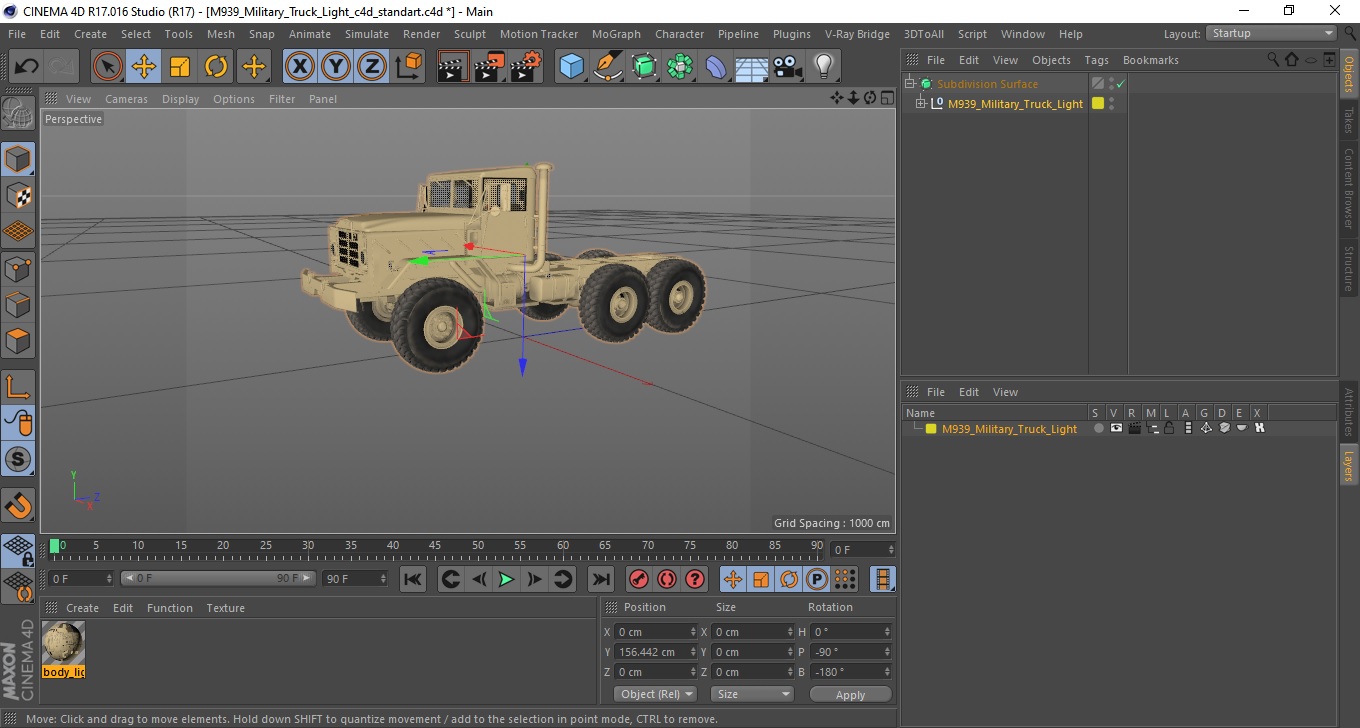Add a Light object

pos(823,67)
